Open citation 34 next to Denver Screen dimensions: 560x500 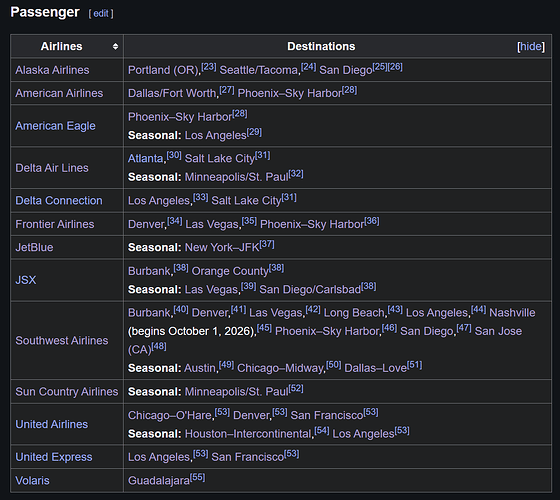(175, 221)
